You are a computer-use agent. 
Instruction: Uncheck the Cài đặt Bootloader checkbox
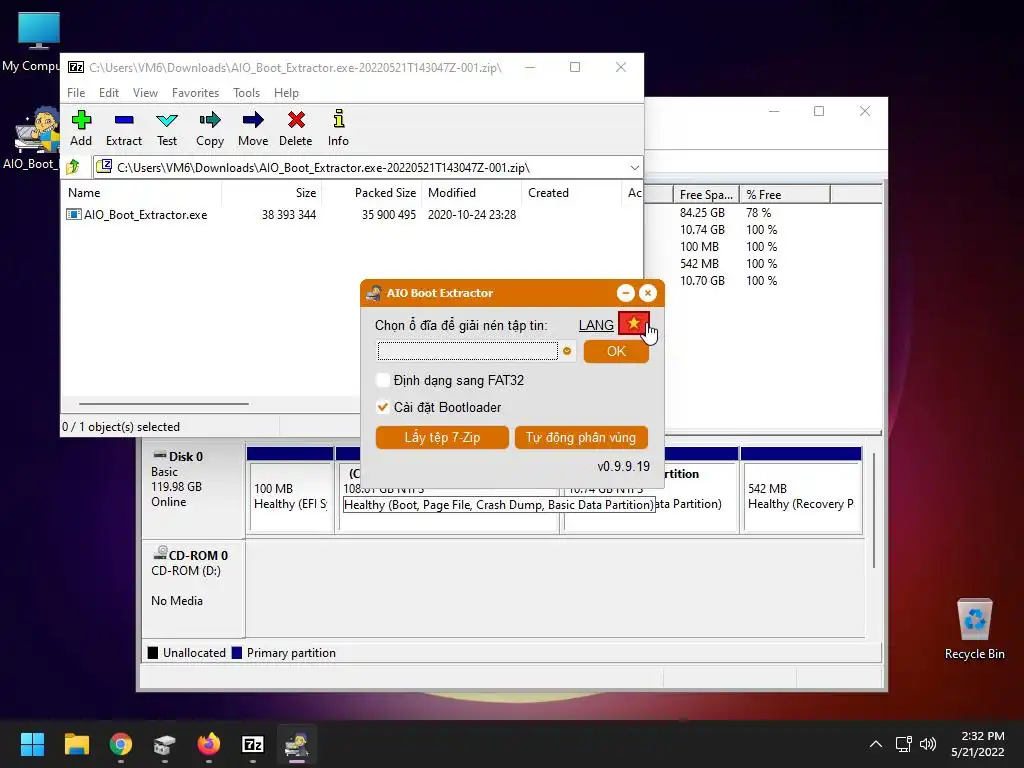383,407
